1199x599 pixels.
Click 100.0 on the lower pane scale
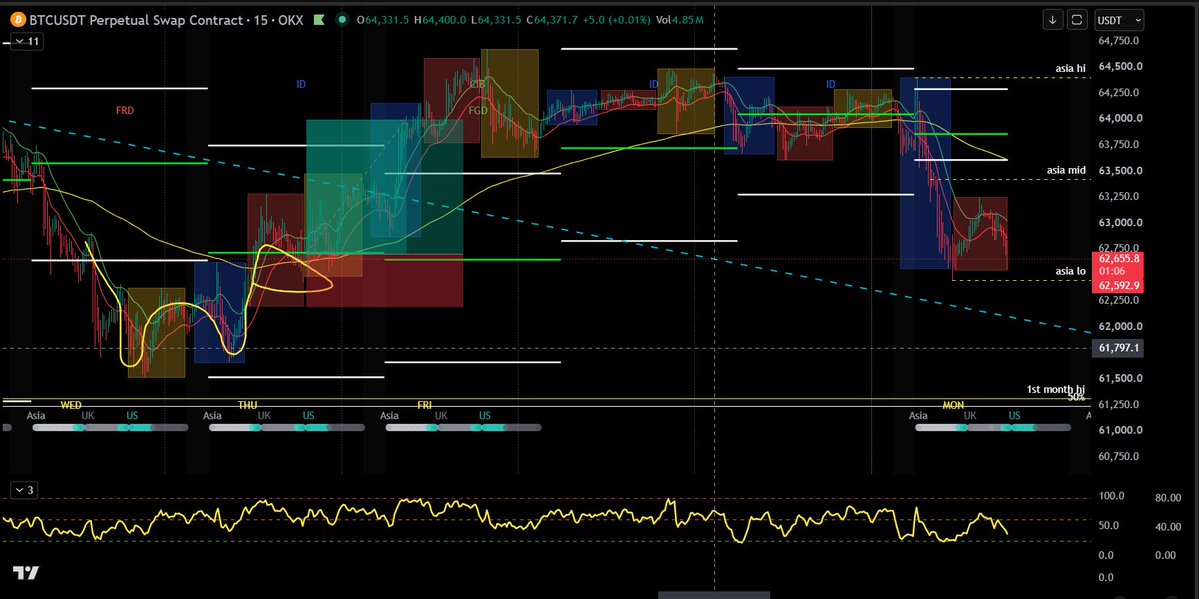pos(1111,498)
